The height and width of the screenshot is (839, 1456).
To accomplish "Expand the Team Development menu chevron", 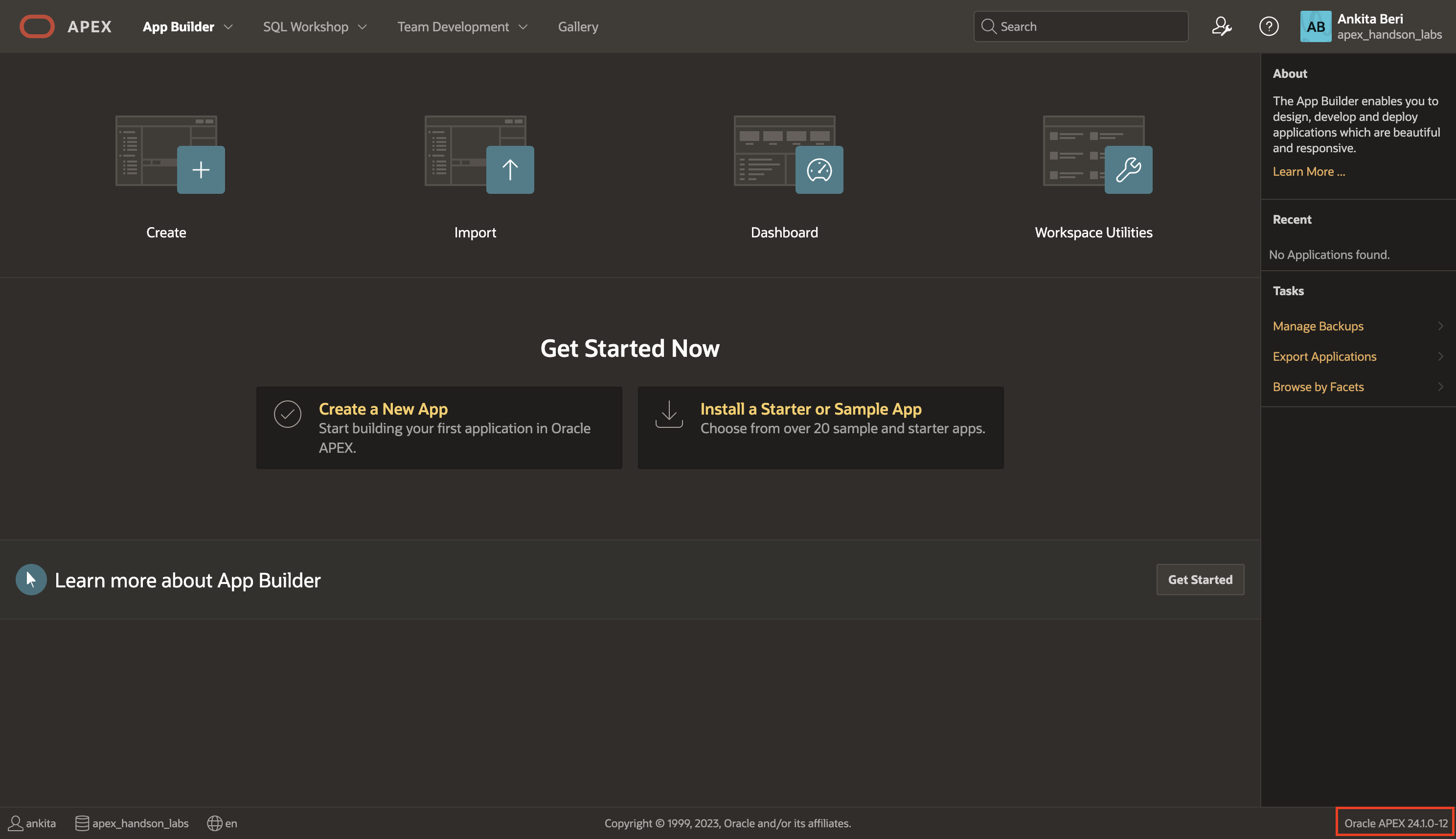I will point(523,27).
